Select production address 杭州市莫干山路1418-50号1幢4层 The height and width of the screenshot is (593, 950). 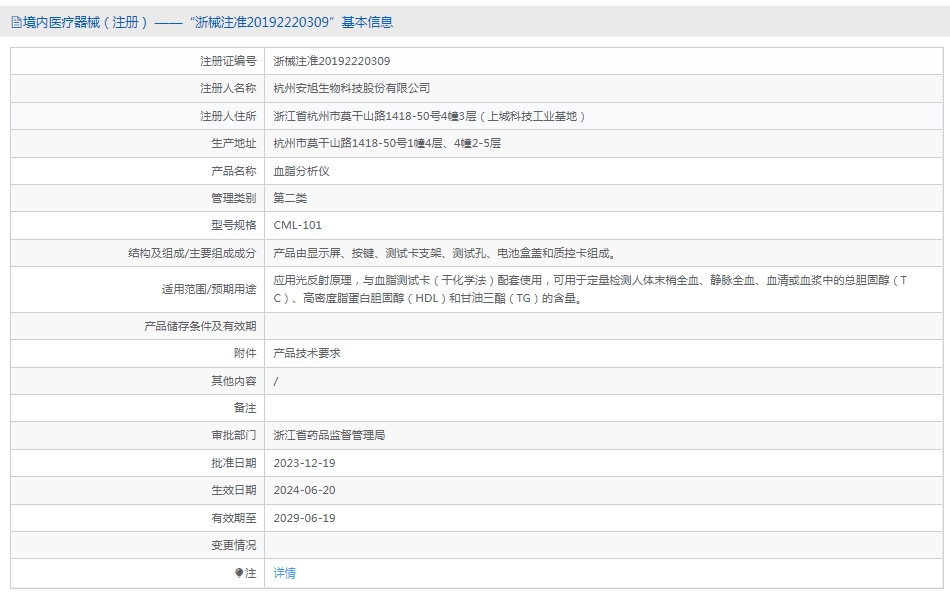(x=358, y=144)
